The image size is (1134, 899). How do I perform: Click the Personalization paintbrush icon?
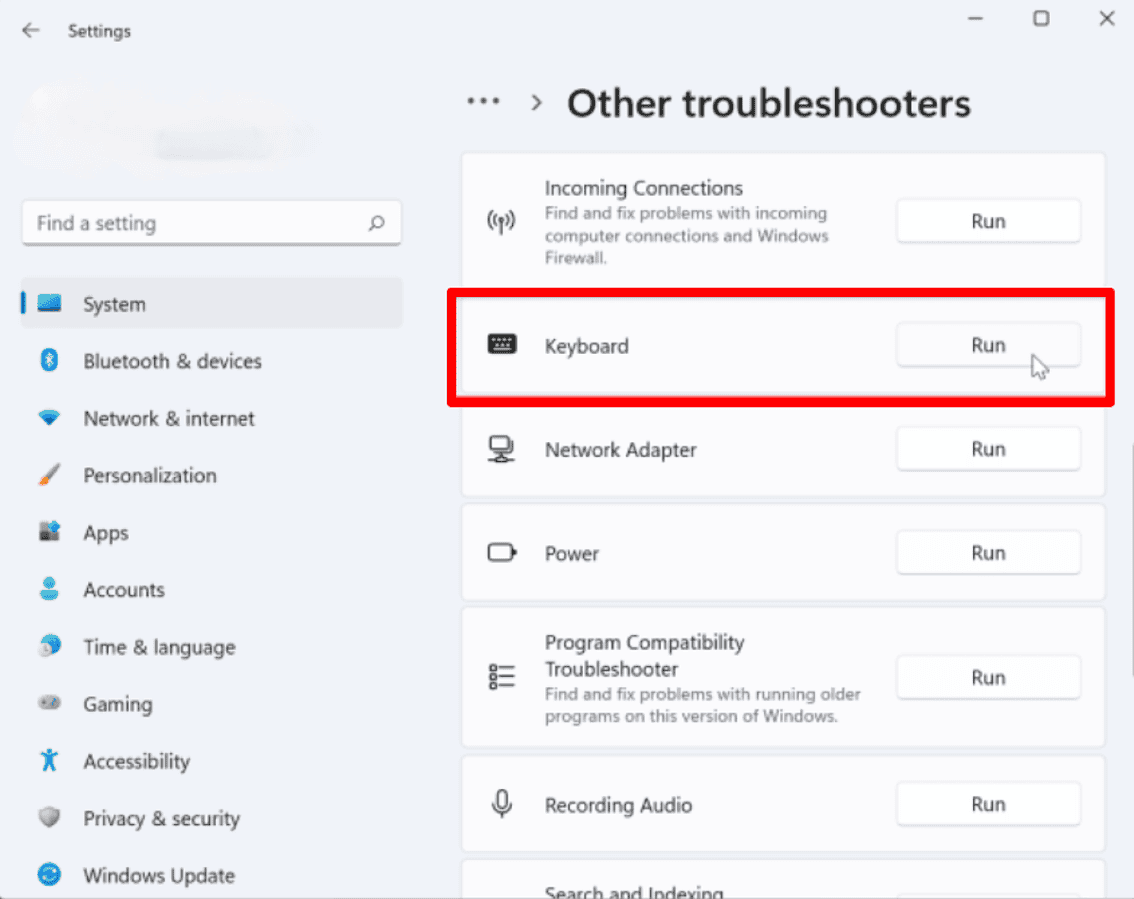click(x=49, y=474)
